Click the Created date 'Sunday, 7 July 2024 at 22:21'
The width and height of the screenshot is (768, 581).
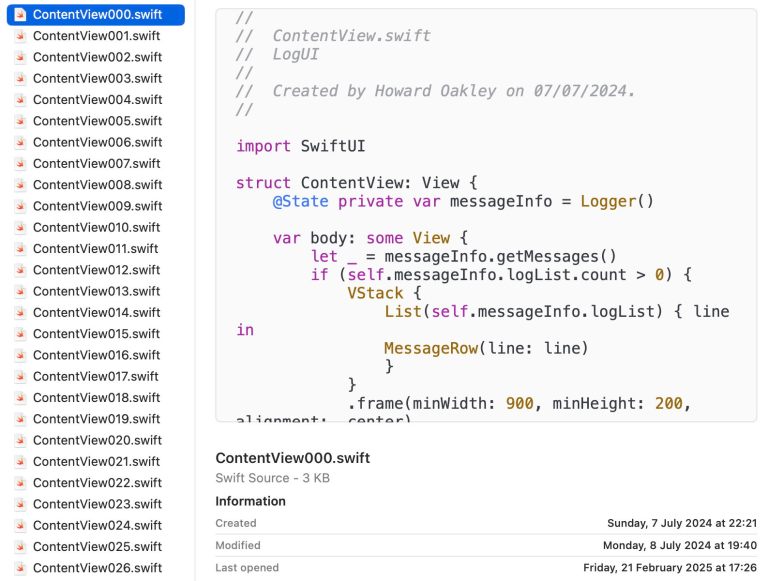pos(682,523)
